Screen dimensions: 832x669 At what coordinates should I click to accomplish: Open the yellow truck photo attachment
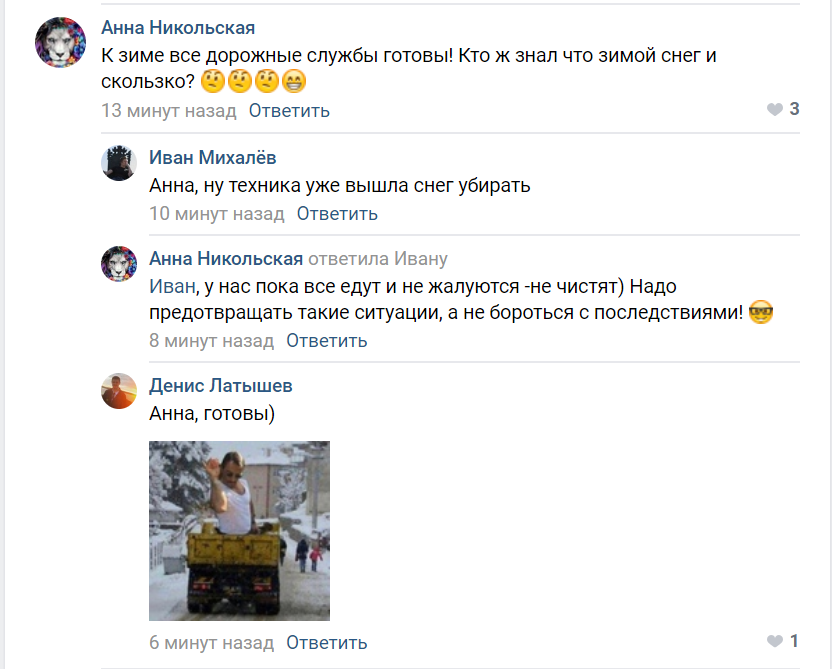coord(239,531)
